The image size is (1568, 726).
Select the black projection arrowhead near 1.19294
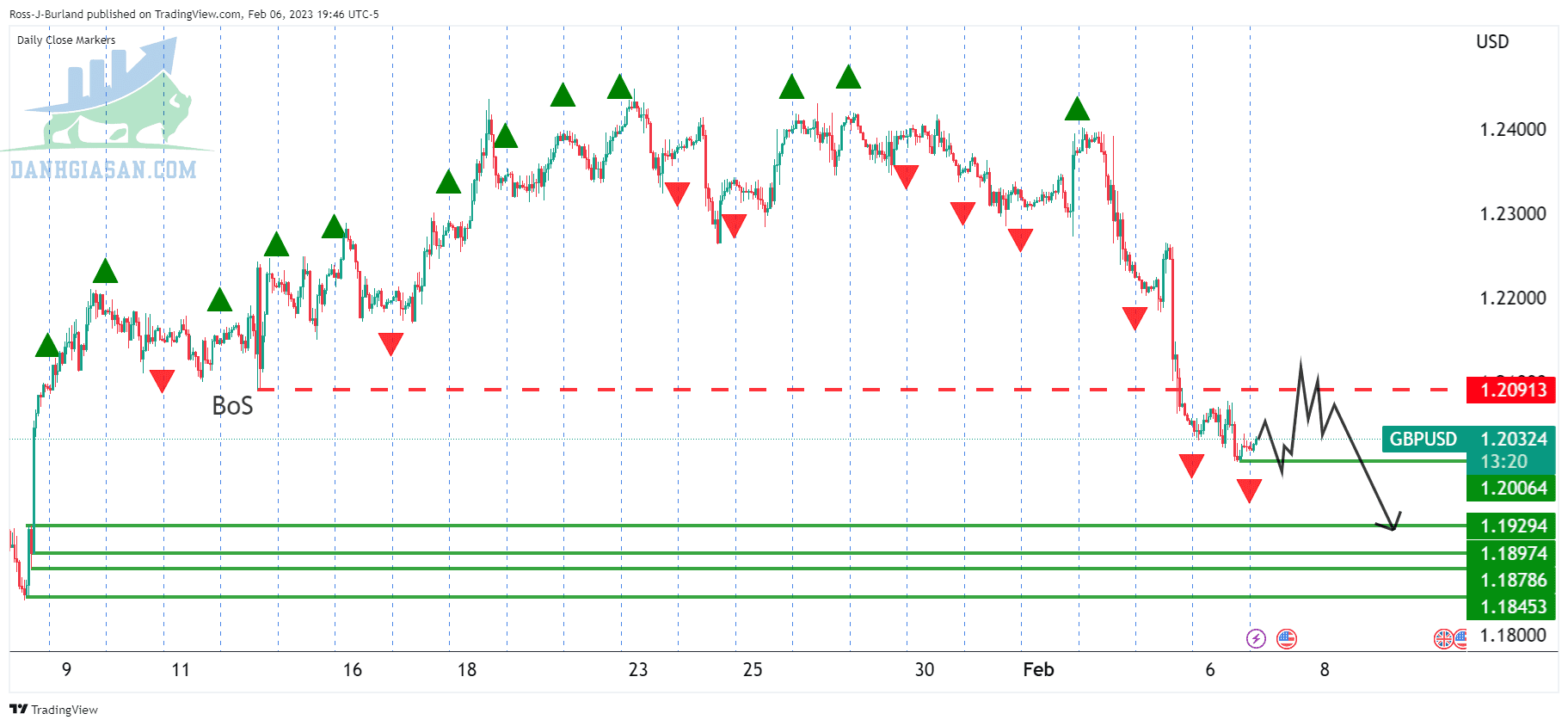point(1389,521)
